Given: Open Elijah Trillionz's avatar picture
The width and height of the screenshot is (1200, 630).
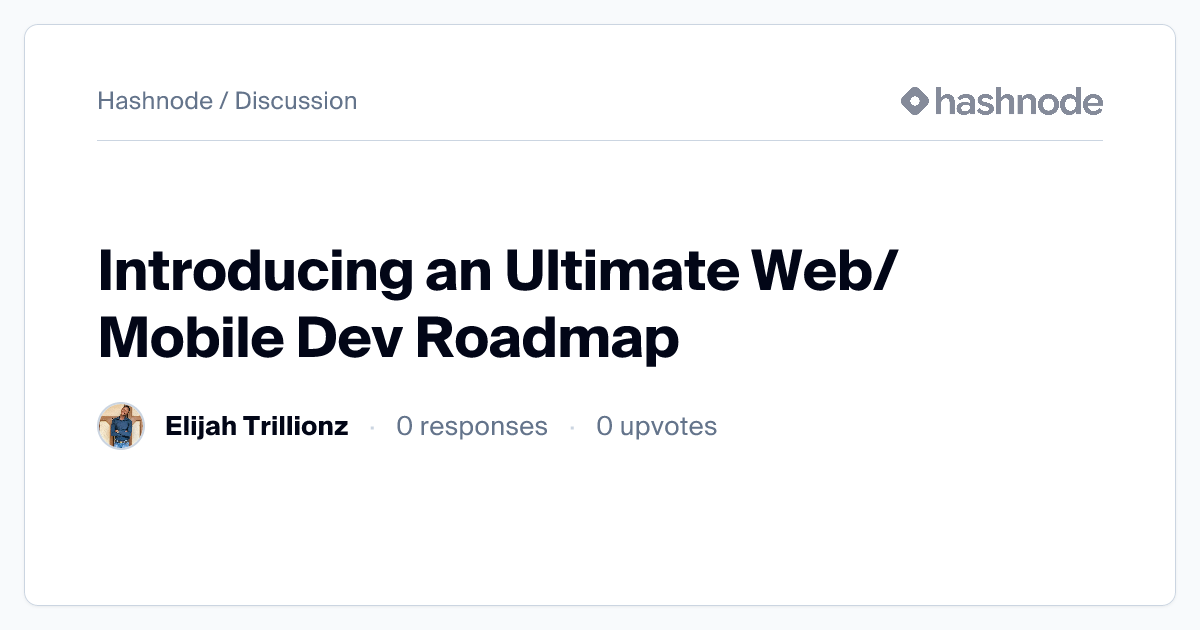Looking at the screenshot, I should [121, 426].
